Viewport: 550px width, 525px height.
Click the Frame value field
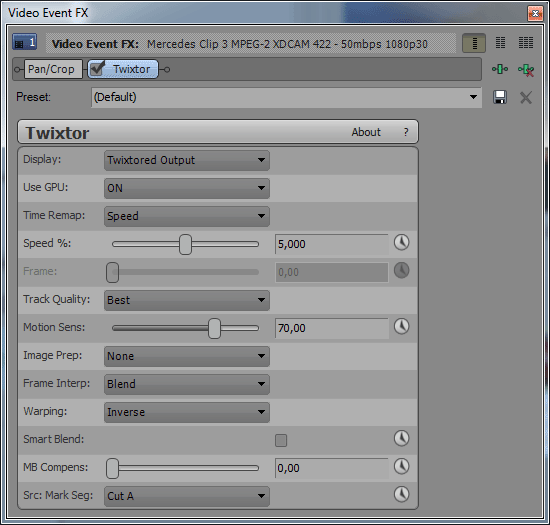[331, 272]
